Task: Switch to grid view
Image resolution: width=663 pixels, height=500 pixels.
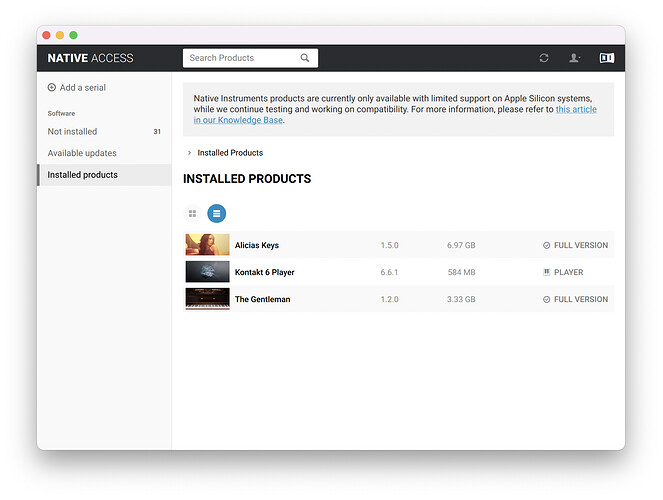Action: pos(192,213)
